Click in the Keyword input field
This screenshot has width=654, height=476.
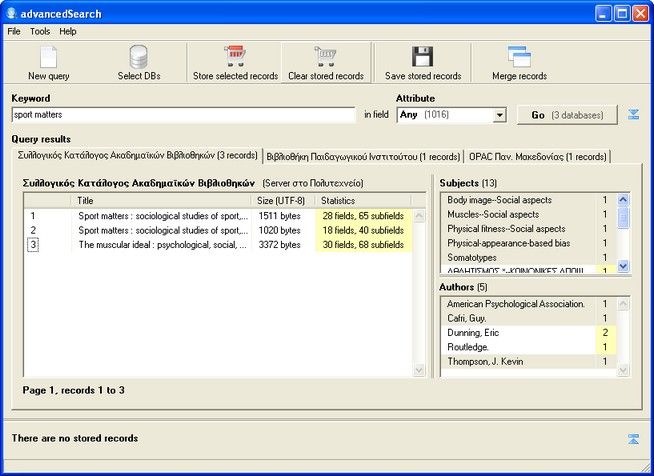(x=183, y=115)
